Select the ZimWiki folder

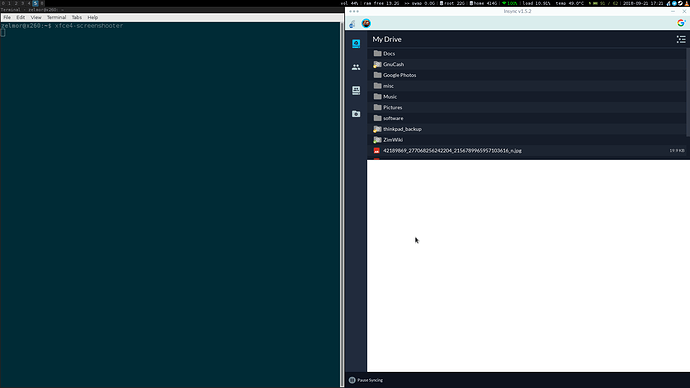coord(526,140)
